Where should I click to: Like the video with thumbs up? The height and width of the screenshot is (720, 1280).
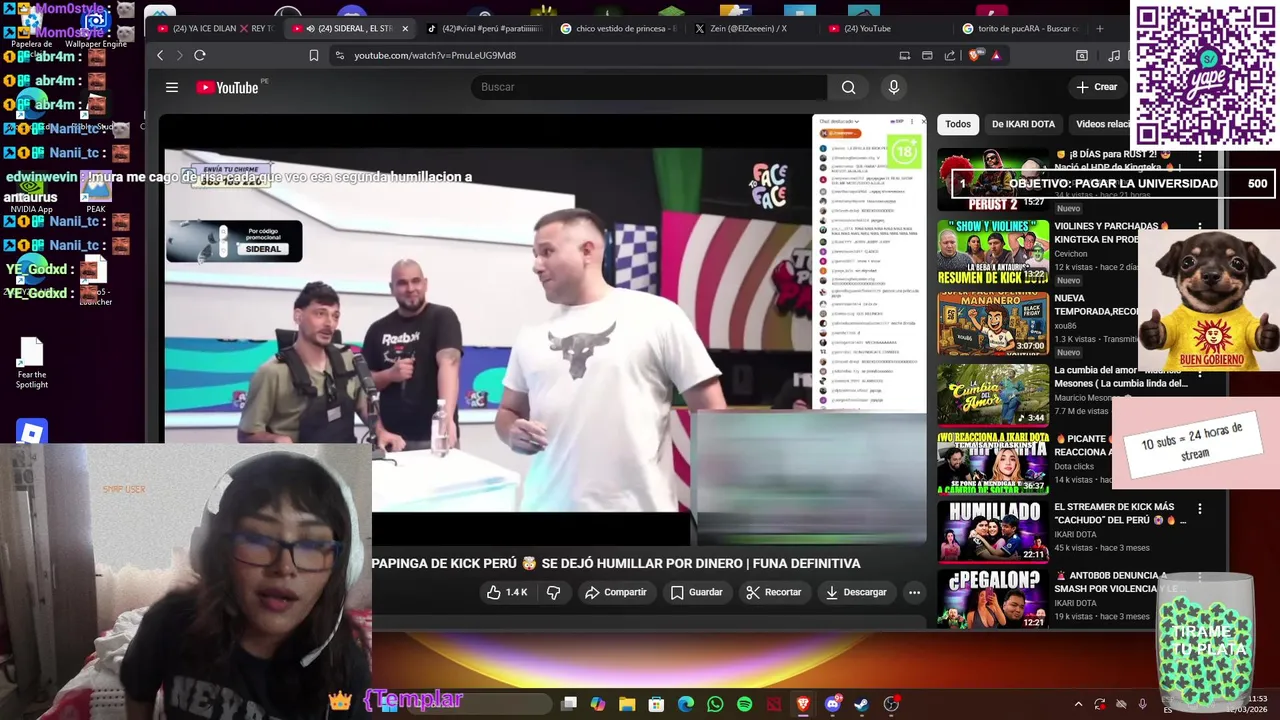[506, 592]
